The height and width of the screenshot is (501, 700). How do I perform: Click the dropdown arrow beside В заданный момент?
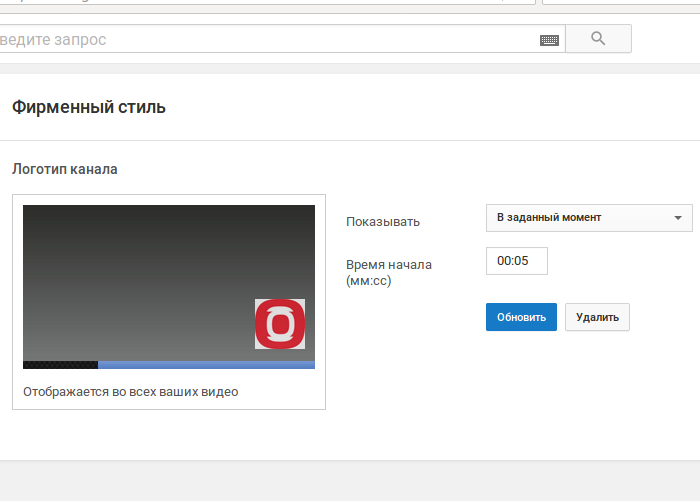click(678, 217)
